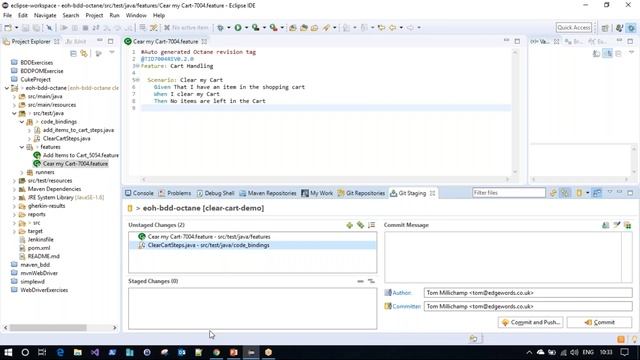Image resolution: width=640 pixels, height=360 pixels.
Task: Open the Maven Repositories tab
Action: tap(268, 193)
